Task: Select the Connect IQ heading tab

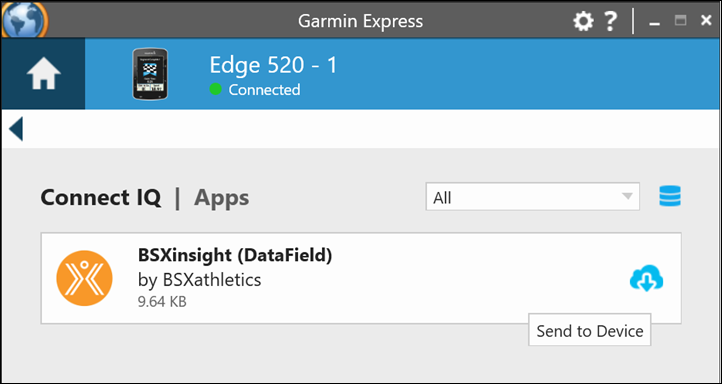Action: [x=101, y=198]
